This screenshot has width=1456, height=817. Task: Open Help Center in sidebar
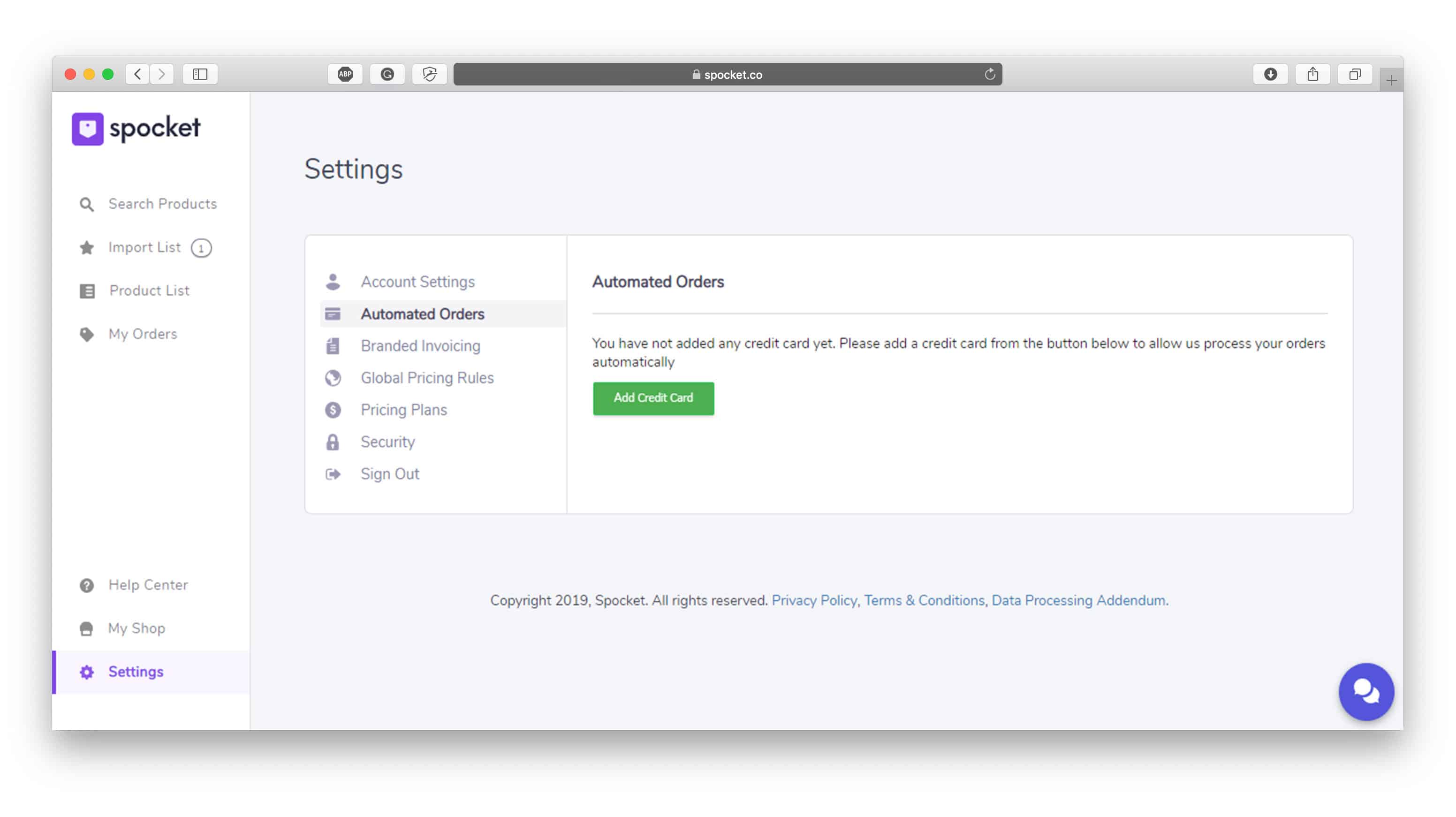pos(151,585)
